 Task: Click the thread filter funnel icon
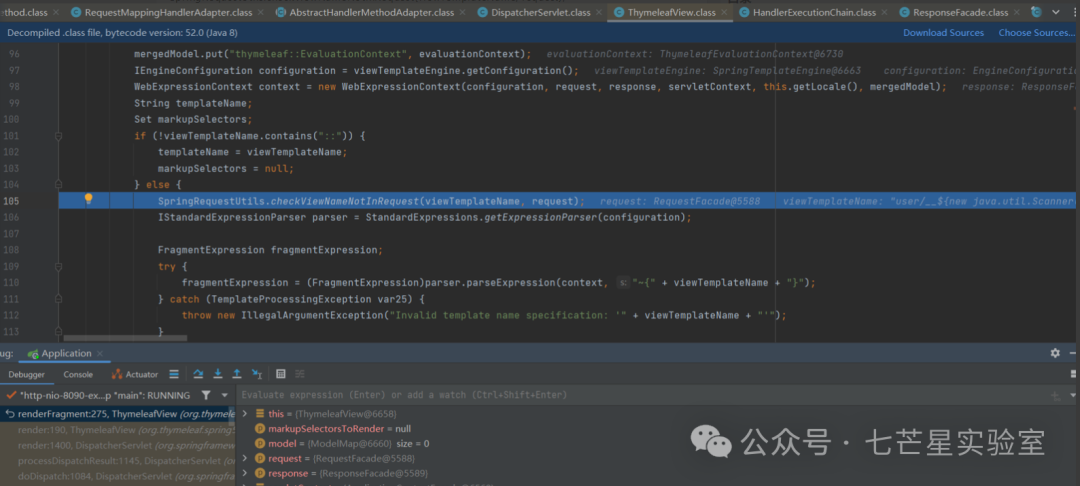click(206, 395)
